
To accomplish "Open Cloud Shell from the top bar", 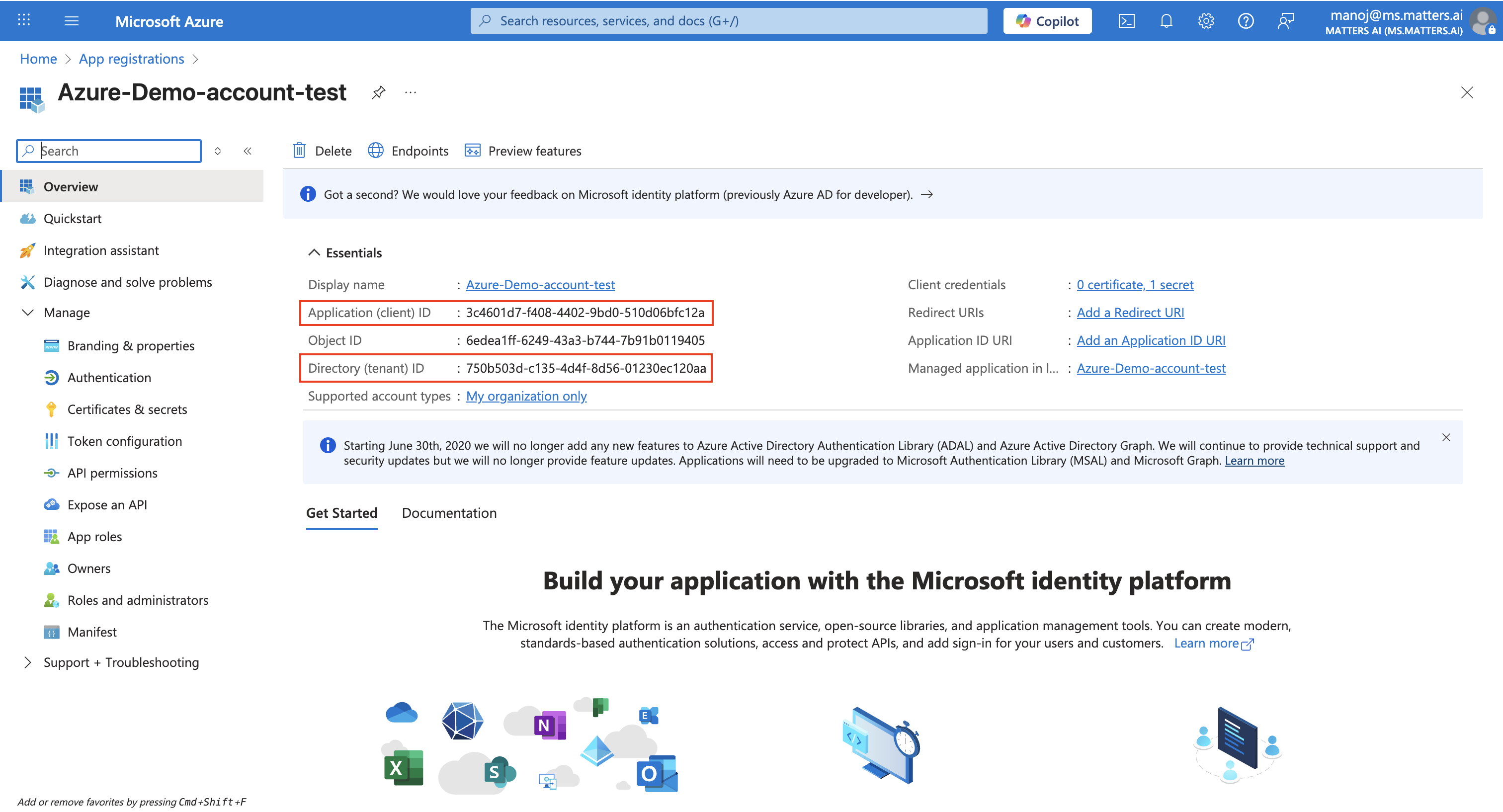I will (x=1126, y=21).
